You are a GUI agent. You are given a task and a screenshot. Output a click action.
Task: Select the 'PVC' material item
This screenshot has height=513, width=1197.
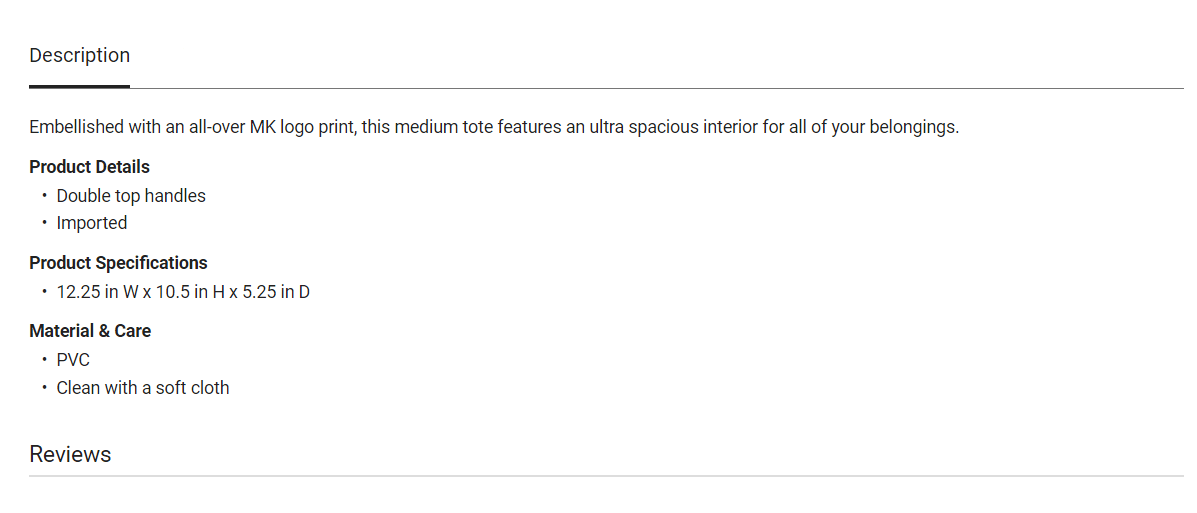[73, 360]
